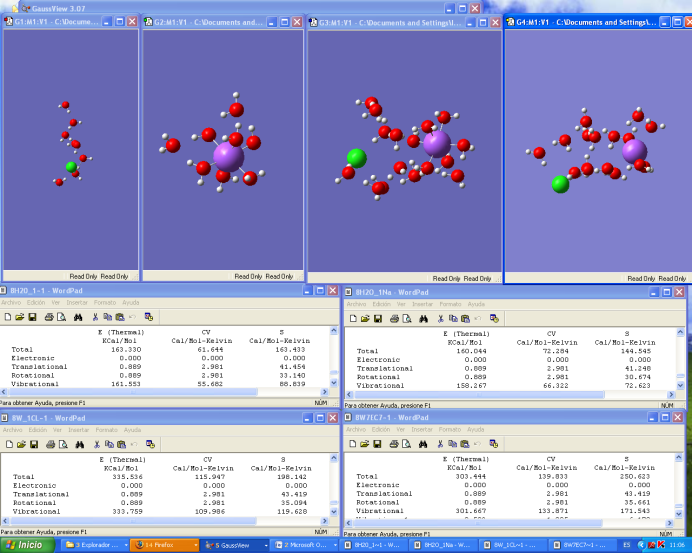692x553 pixels.
Task: Open the Archivo menu in 8H2O_1-1 WordPad
Action: [11, 302]
